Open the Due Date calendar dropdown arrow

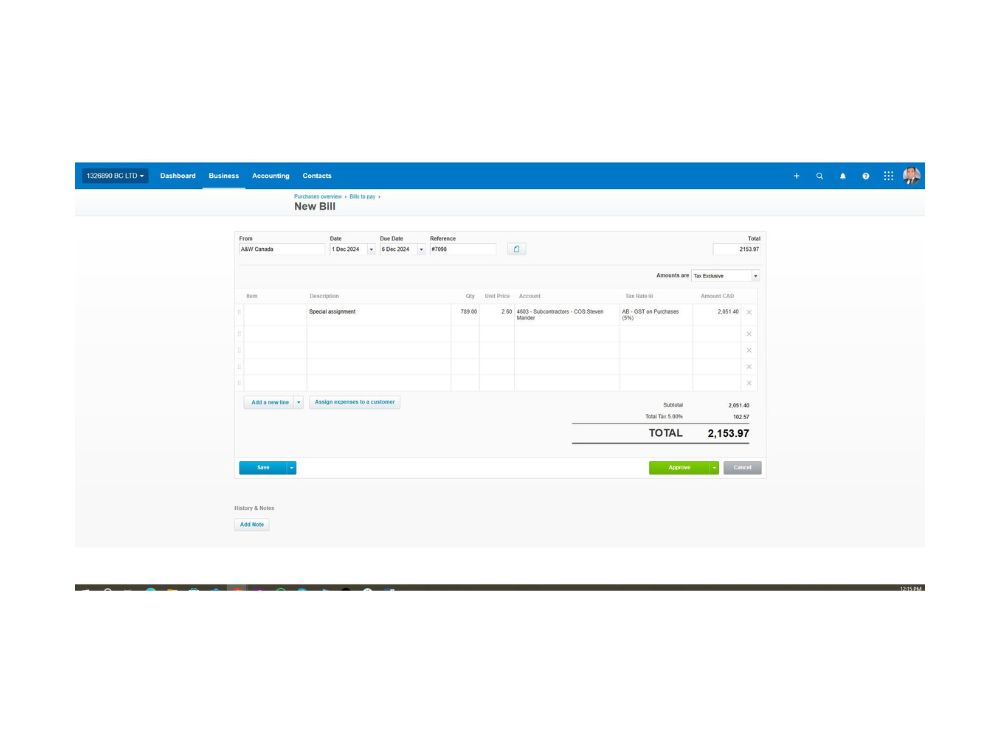(421, 249)
